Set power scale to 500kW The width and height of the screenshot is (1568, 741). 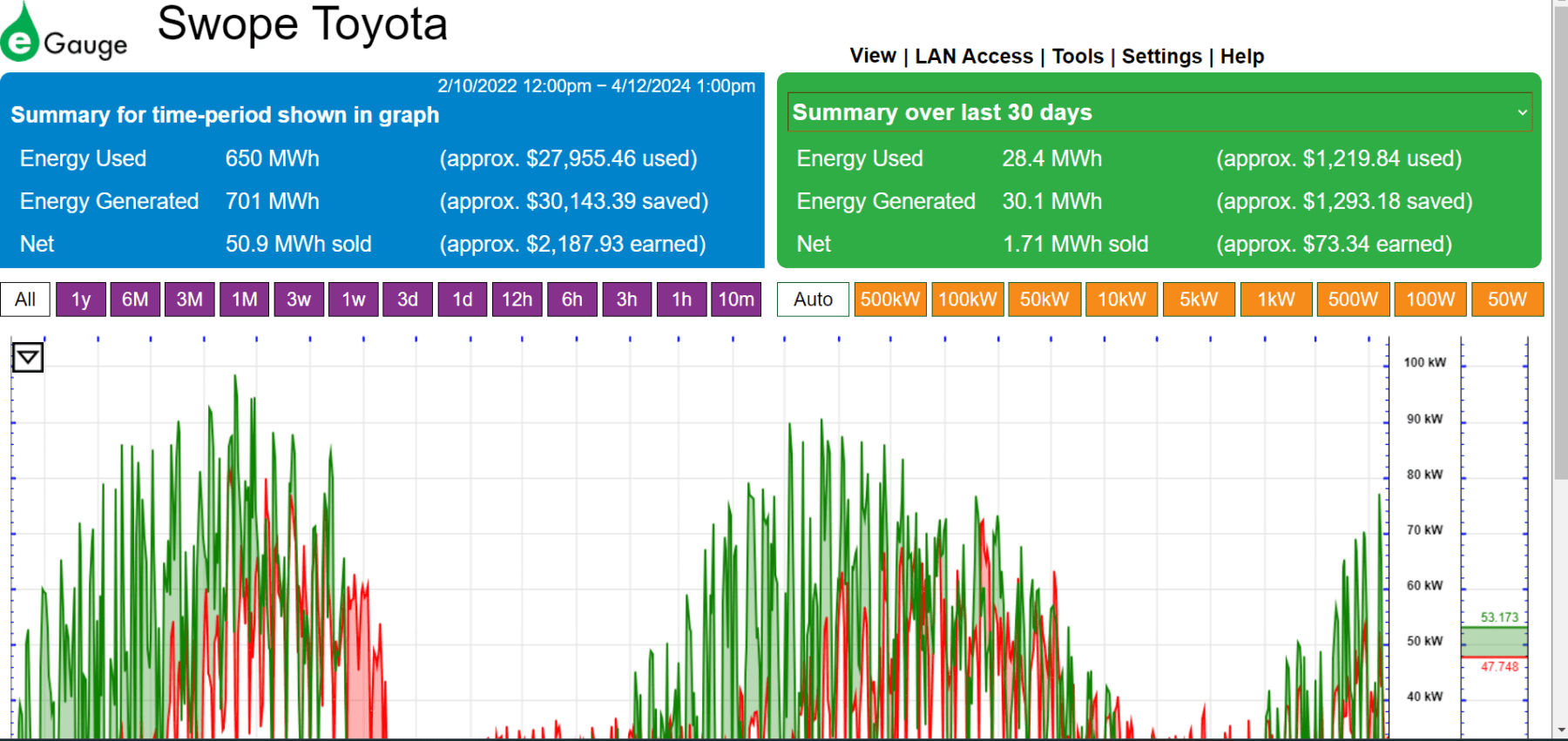(889, 300)
